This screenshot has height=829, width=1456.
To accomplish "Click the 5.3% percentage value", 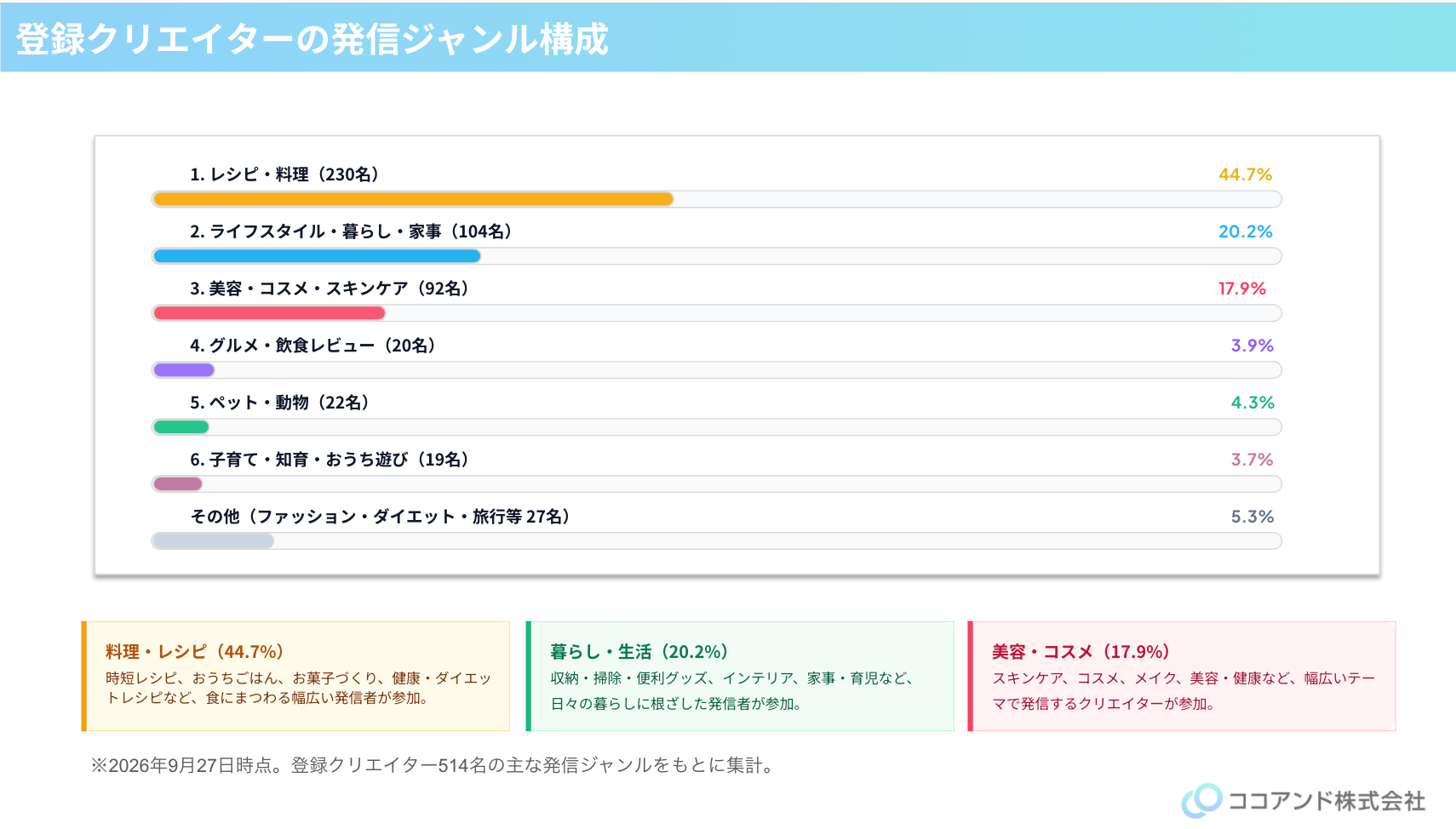I will pos(1252,517).
